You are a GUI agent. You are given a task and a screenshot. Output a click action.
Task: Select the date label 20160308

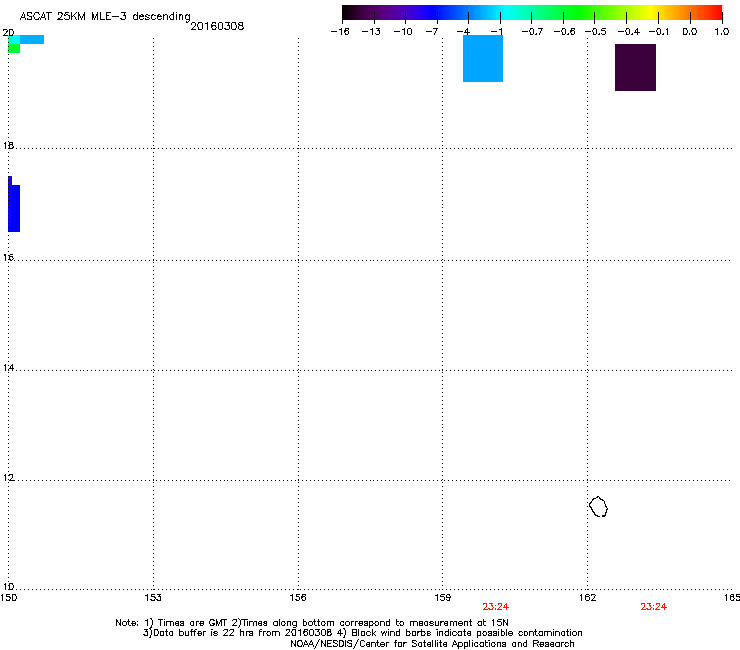pyautogui.click(x=217, y=26)
